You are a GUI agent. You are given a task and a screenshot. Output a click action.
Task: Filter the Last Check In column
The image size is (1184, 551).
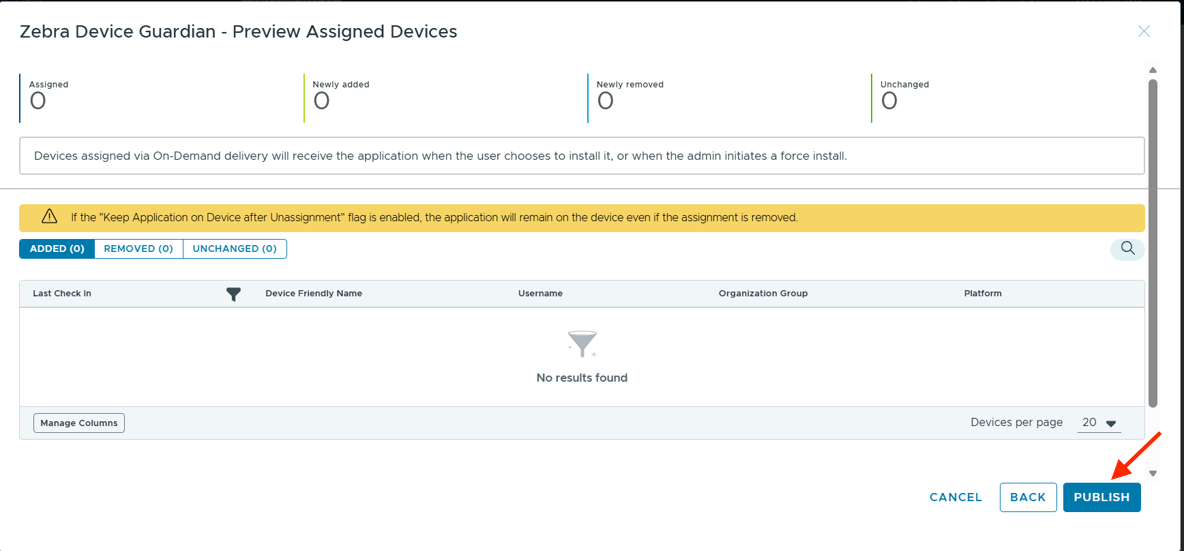[x=234, y=294]
